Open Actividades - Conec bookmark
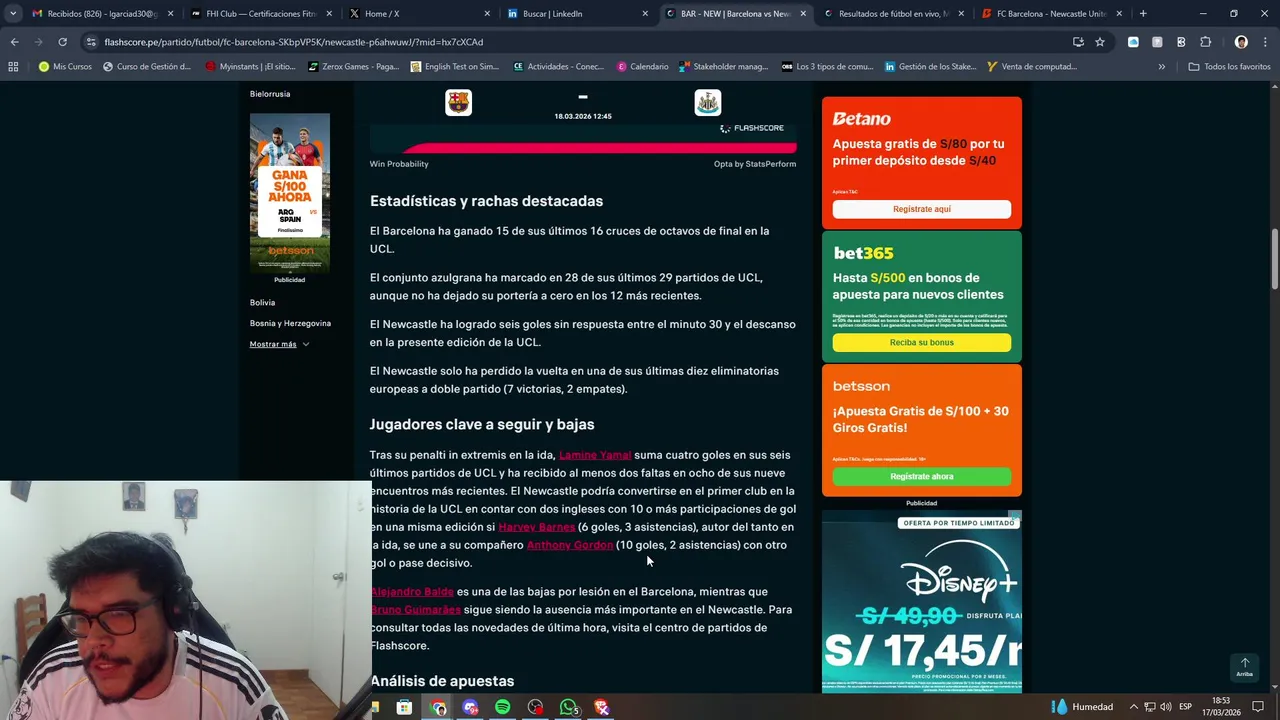The height and width of the screenshot is (720, 1280). click(558, 67)
